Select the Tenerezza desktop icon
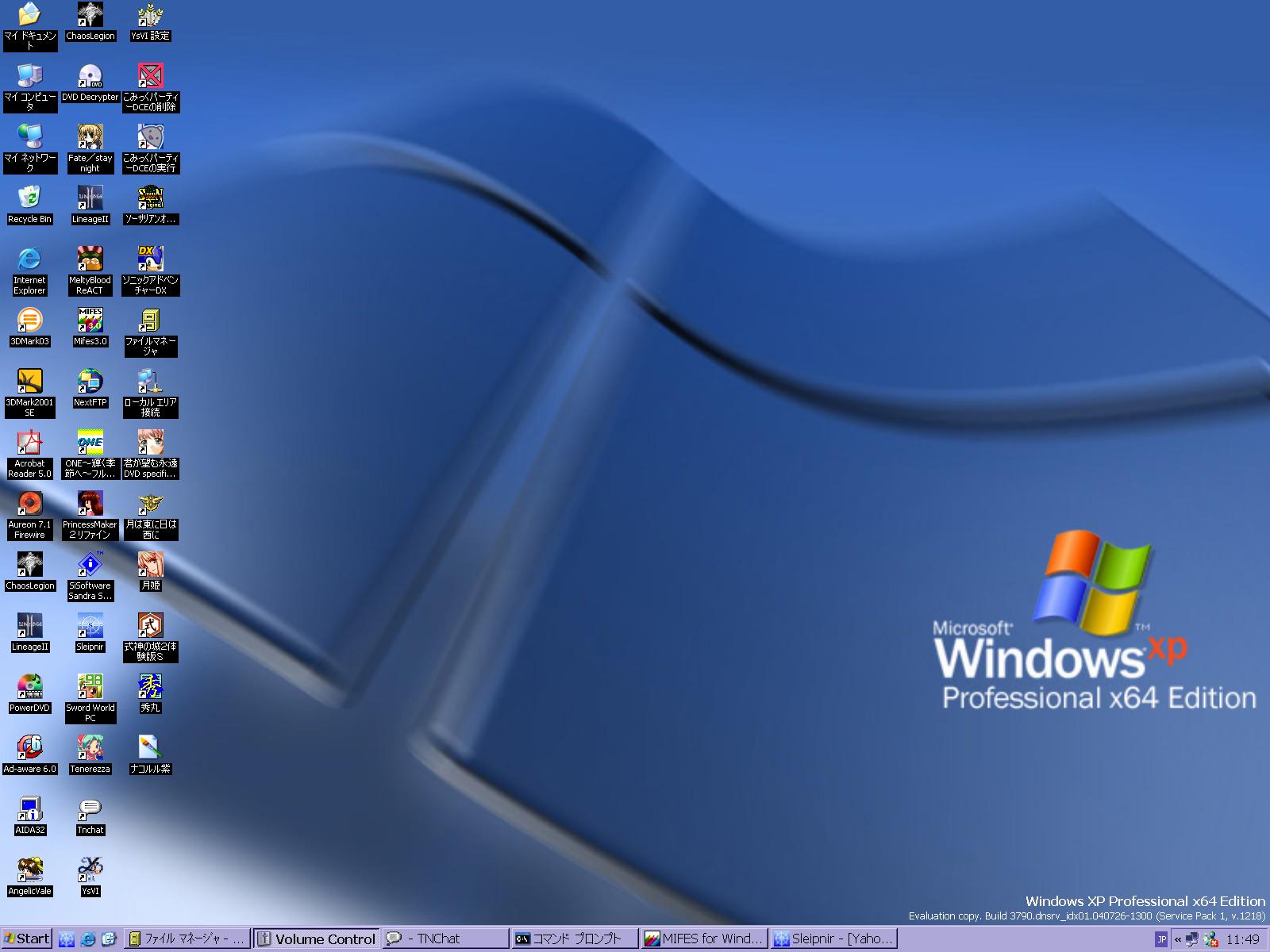Image resolution: width=1270 pixels, height=952 pixels. pos(90,748)
